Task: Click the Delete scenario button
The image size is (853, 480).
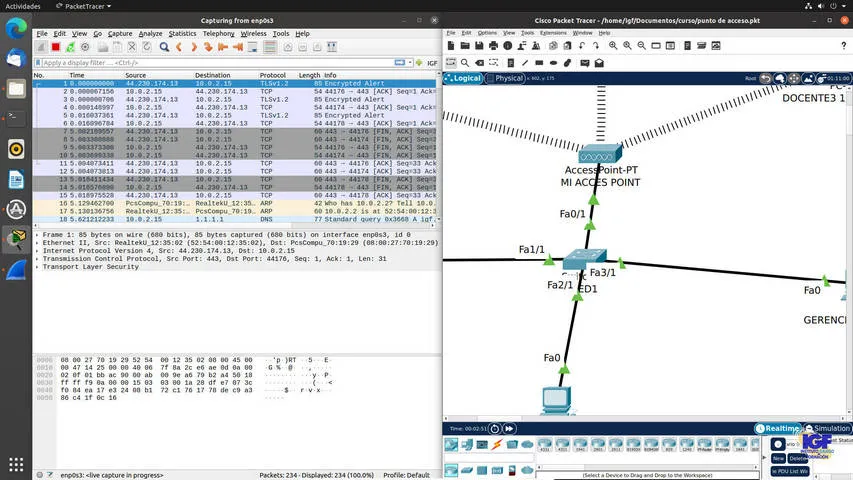Action: (x=797, y=458)
